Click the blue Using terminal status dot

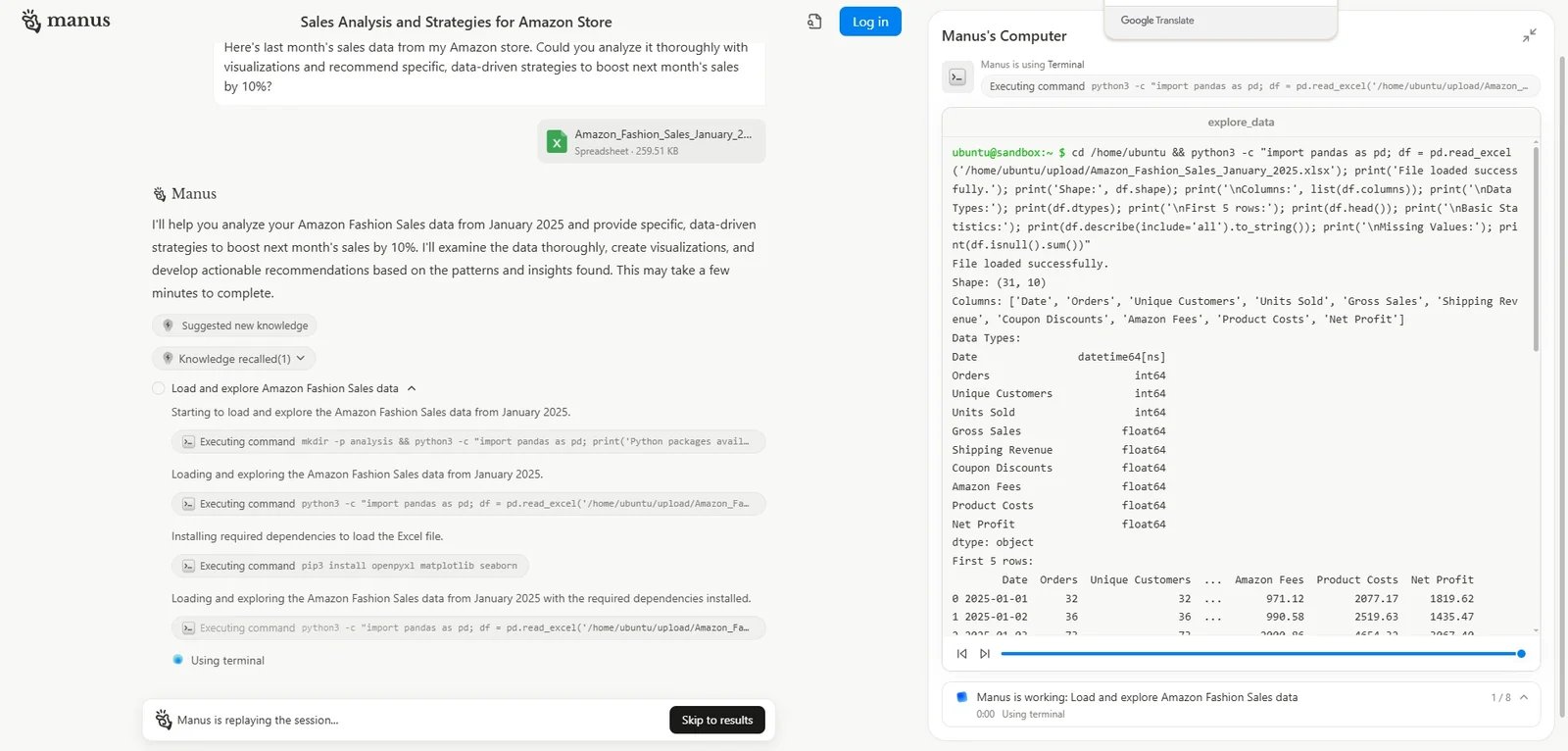coord(177,660)
